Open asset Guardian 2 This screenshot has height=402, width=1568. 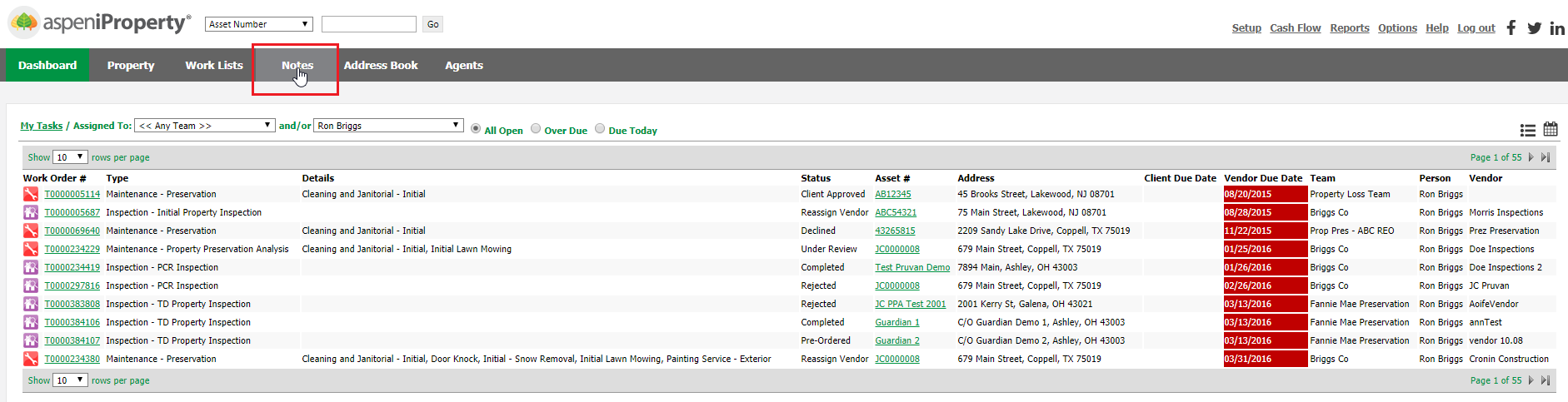coord(897,340)
